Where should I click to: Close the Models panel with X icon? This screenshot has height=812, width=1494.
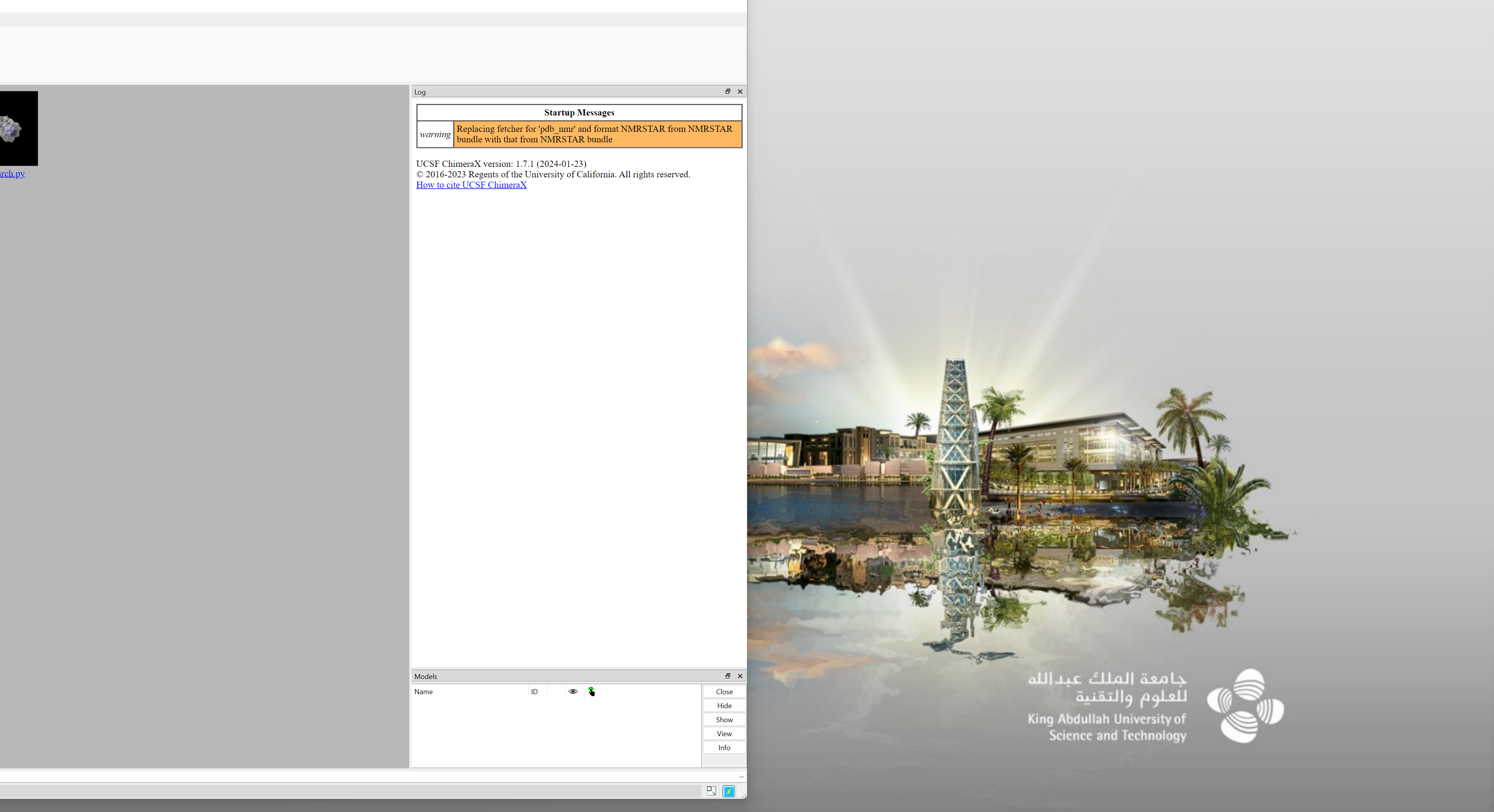pos(740,676)
